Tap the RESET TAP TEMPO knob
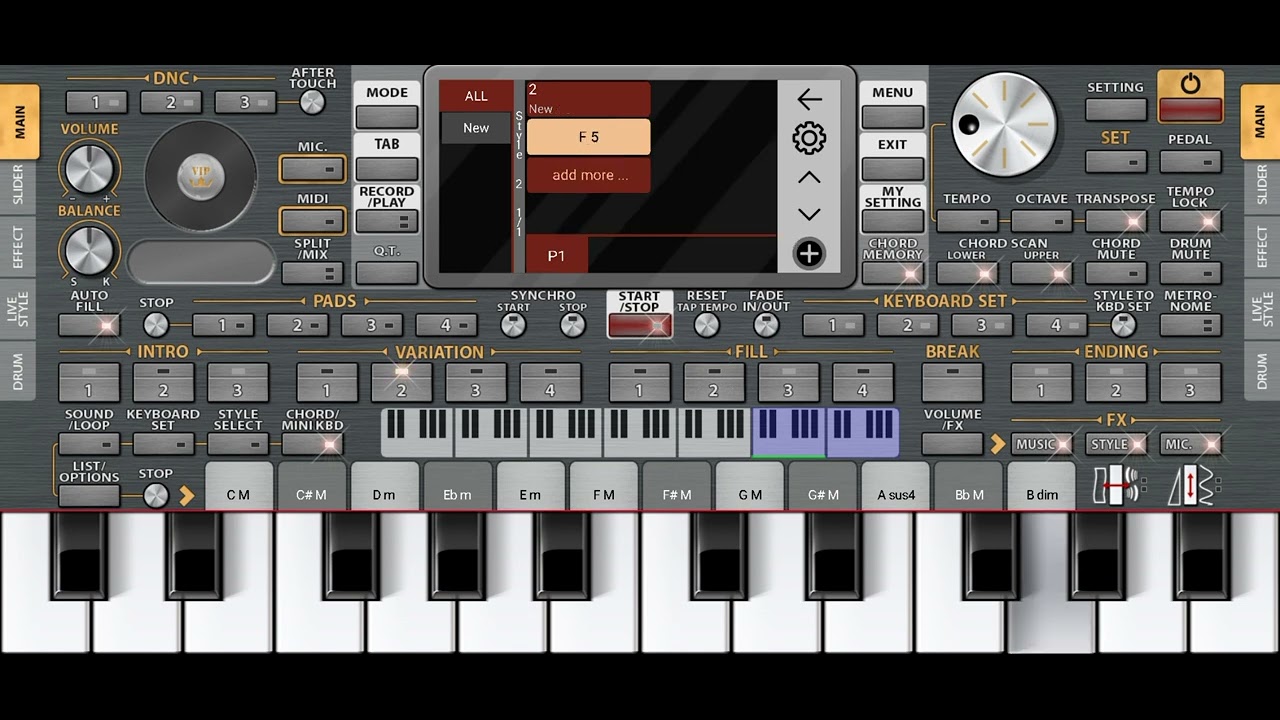 (x=707, y=325)
